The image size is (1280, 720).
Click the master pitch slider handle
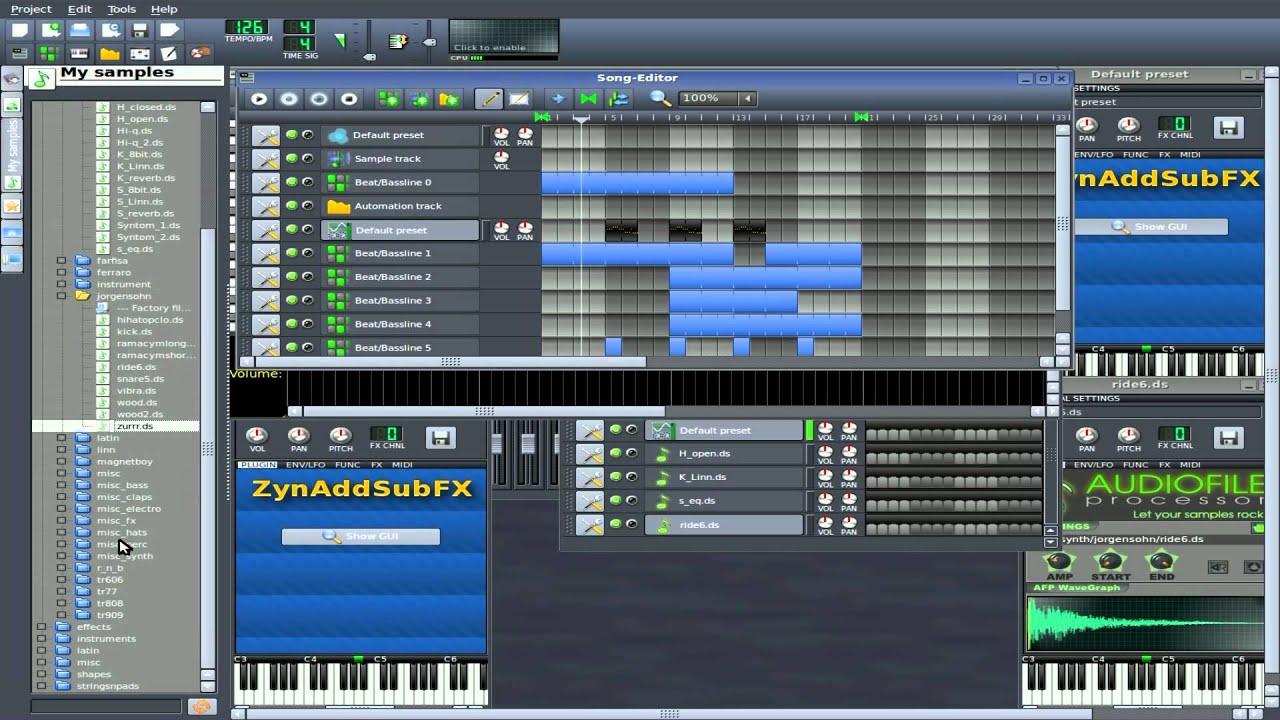(430, 42)
